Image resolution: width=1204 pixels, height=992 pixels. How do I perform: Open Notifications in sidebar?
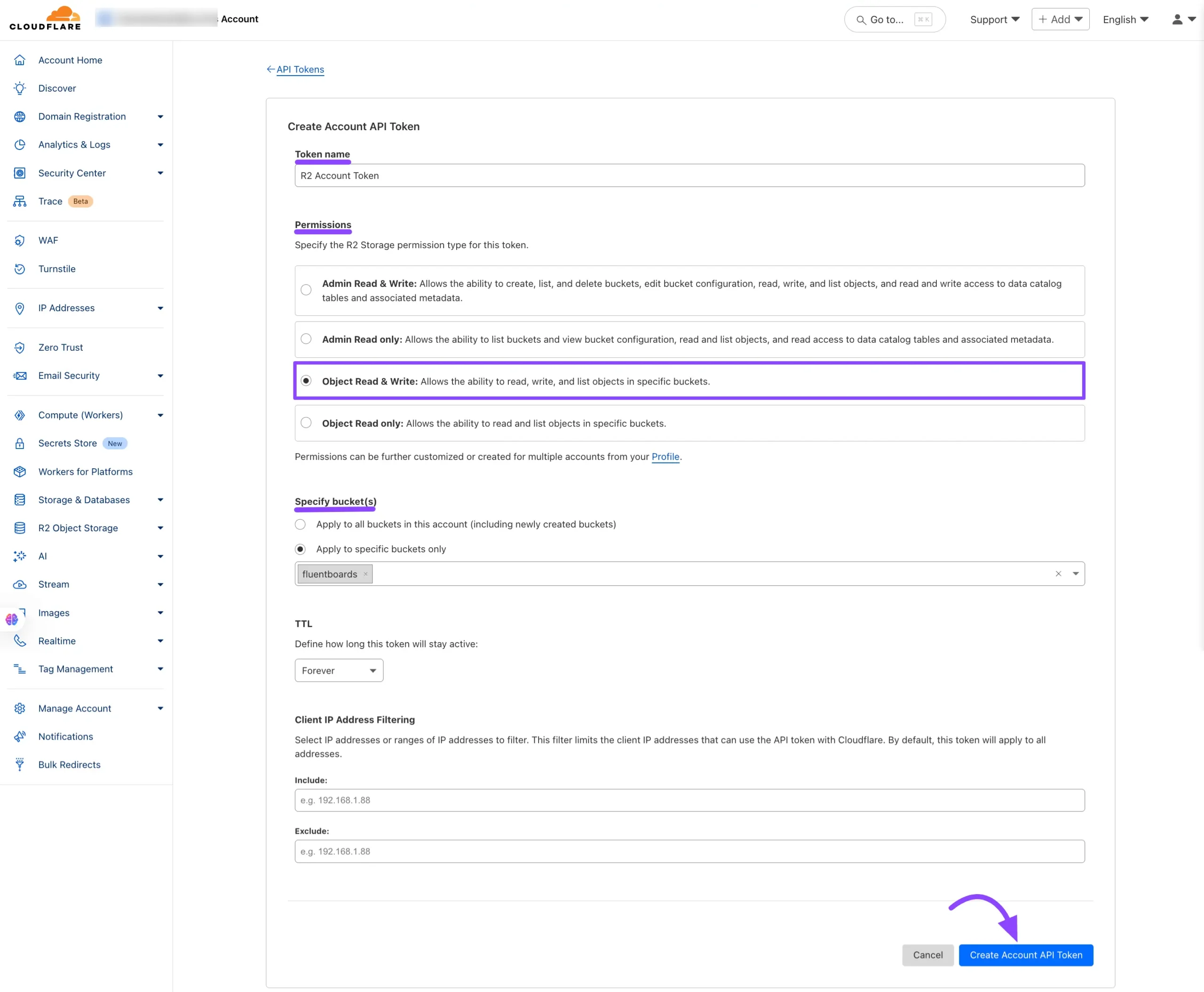tap(66, 737)
